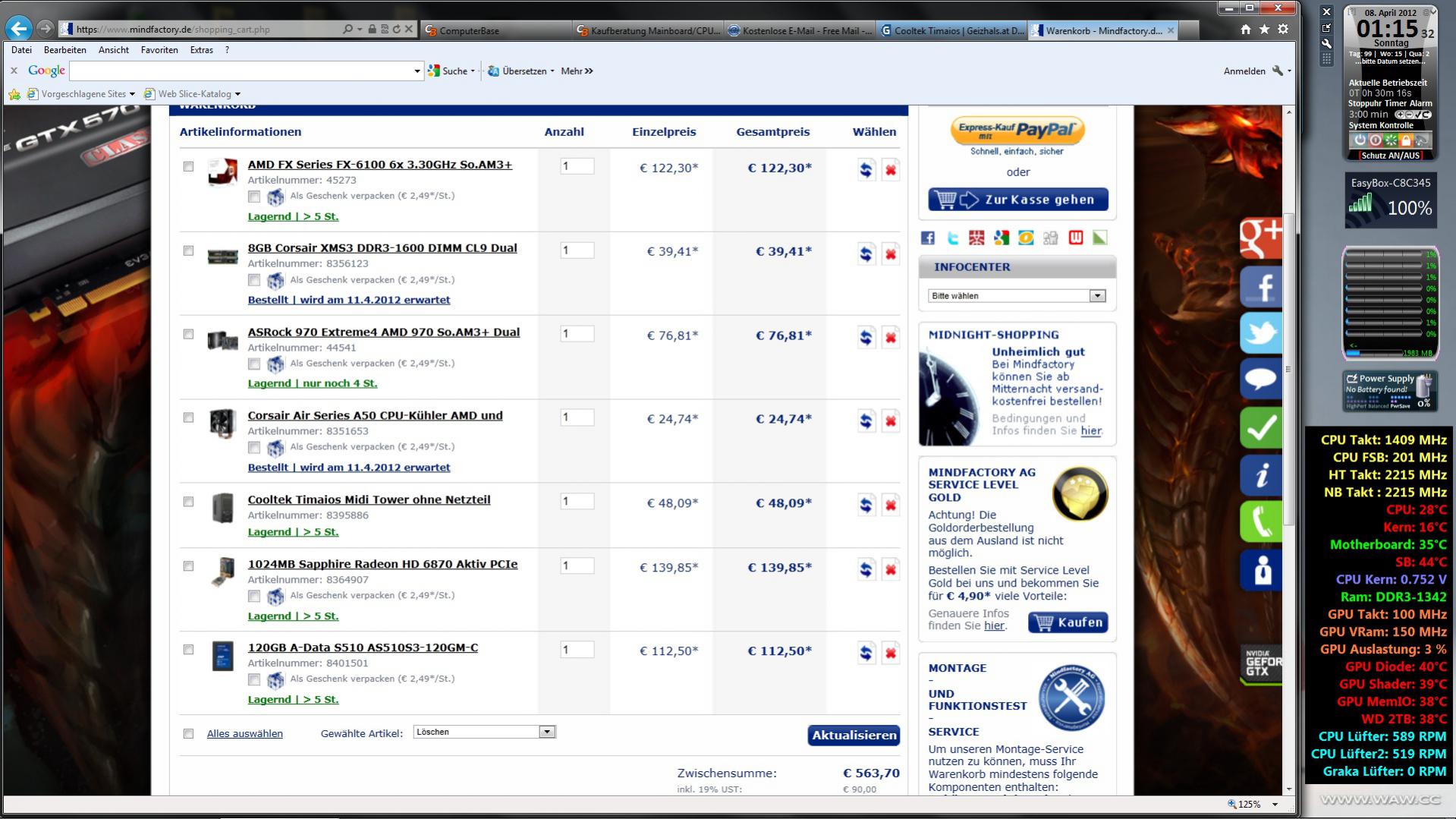Share via small Twitter icon below checkout
This screenshot has height=819, width=1456.
952,238
